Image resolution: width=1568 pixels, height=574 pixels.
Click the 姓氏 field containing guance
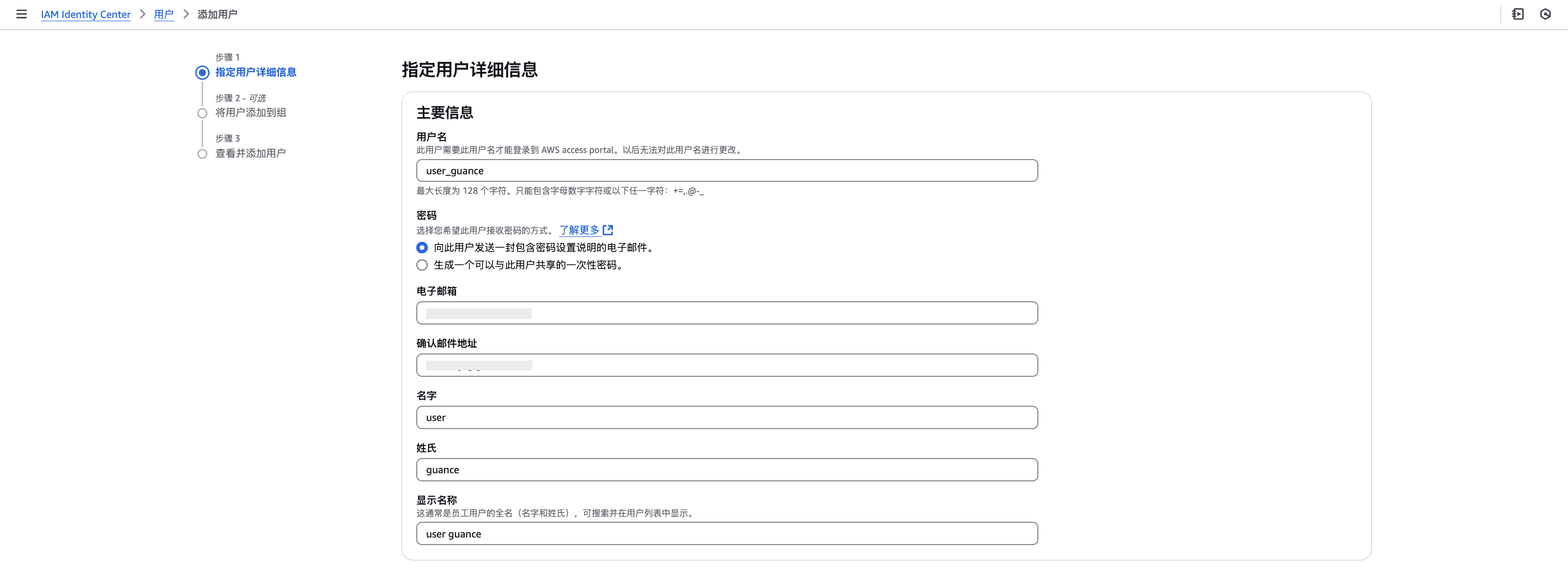[x=727, y=471]
